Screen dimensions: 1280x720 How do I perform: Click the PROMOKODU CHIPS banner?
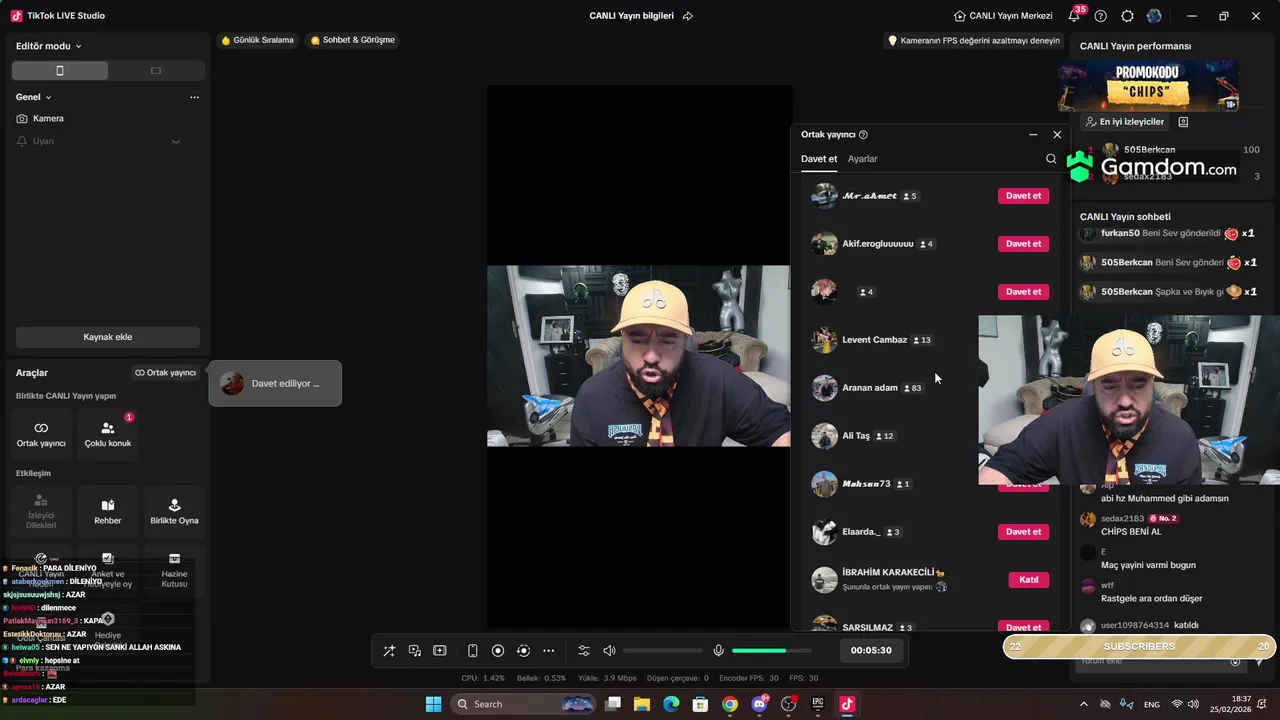1148,85
